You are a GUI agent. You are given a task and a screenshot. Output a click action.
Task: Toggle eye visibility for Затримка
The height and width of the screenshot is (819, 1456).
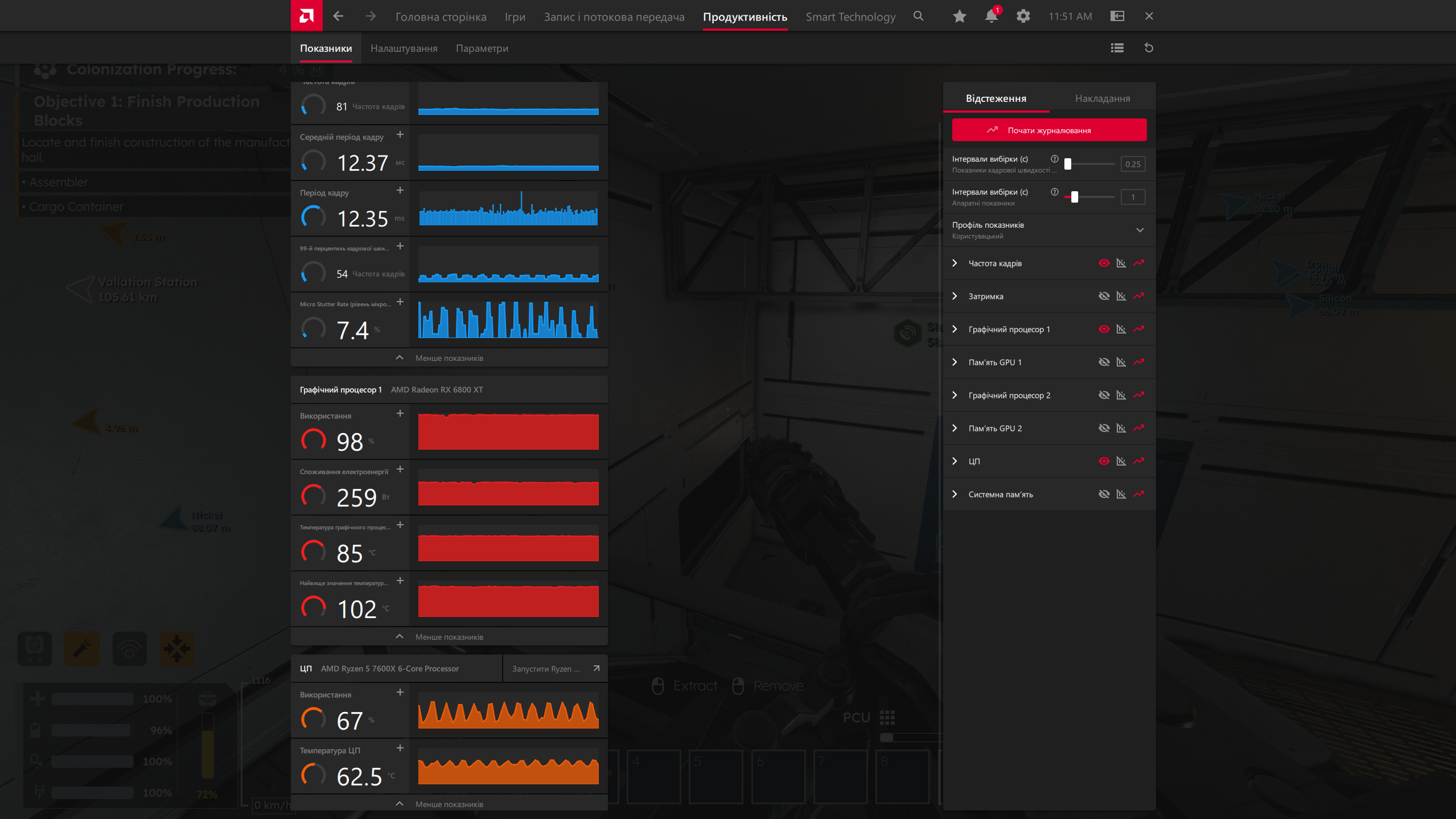1104,296
